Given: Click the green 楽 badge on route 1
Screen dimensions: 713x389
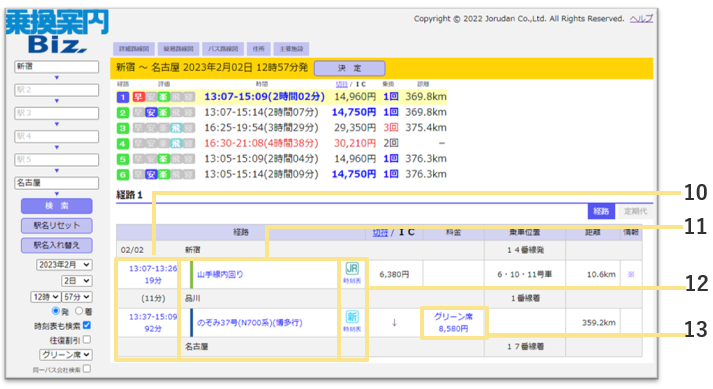Looking at the screenshot, I should (x=163, y=97).
